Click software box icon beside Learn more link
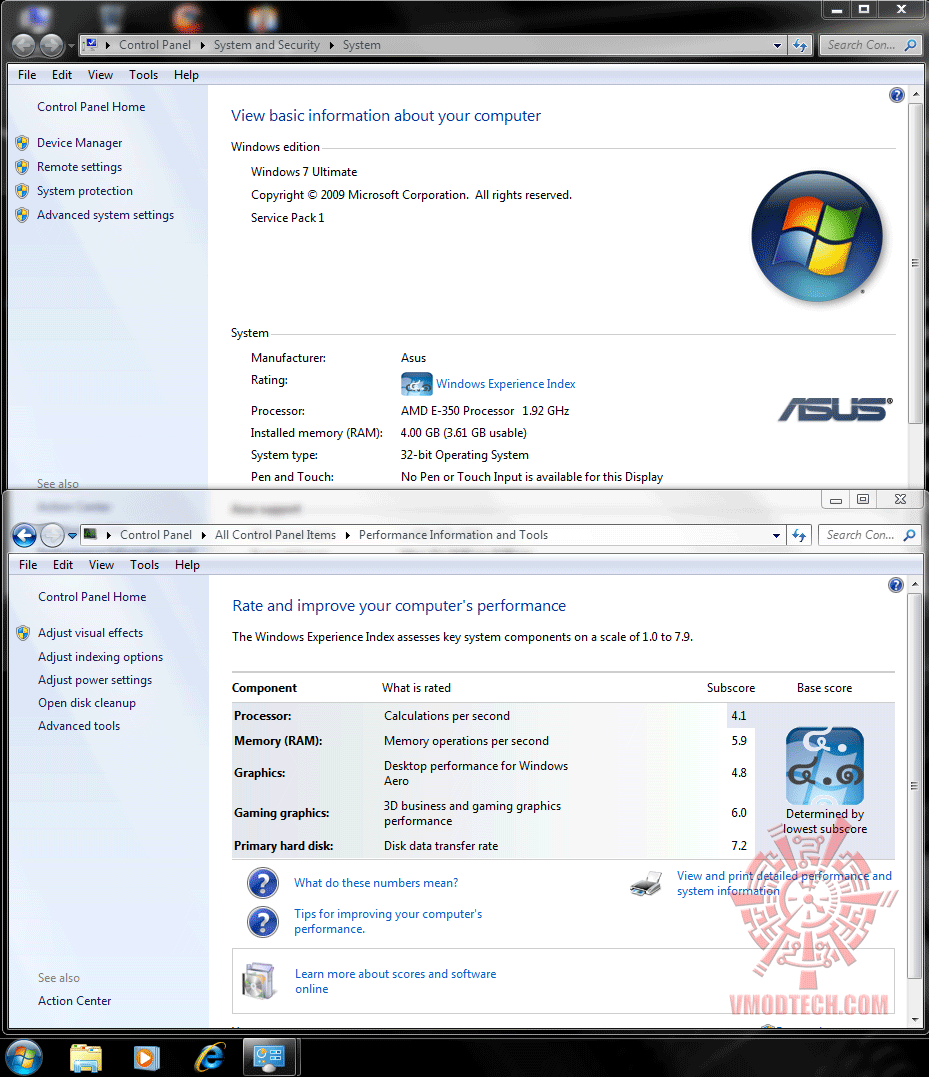 point(259,981)
